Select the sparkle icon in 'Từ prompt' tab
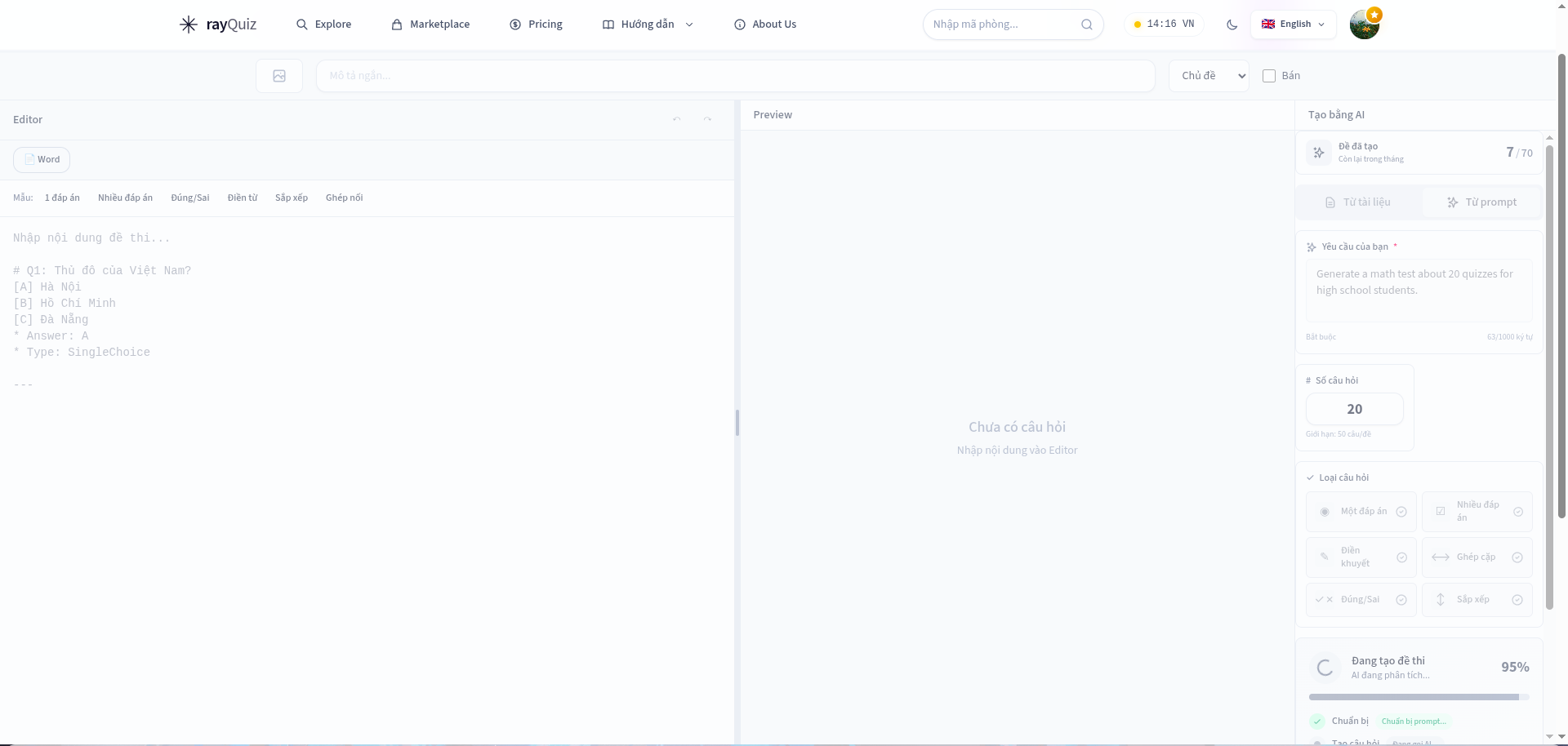The image size is (1568, 746). (x=1453, y=202)
